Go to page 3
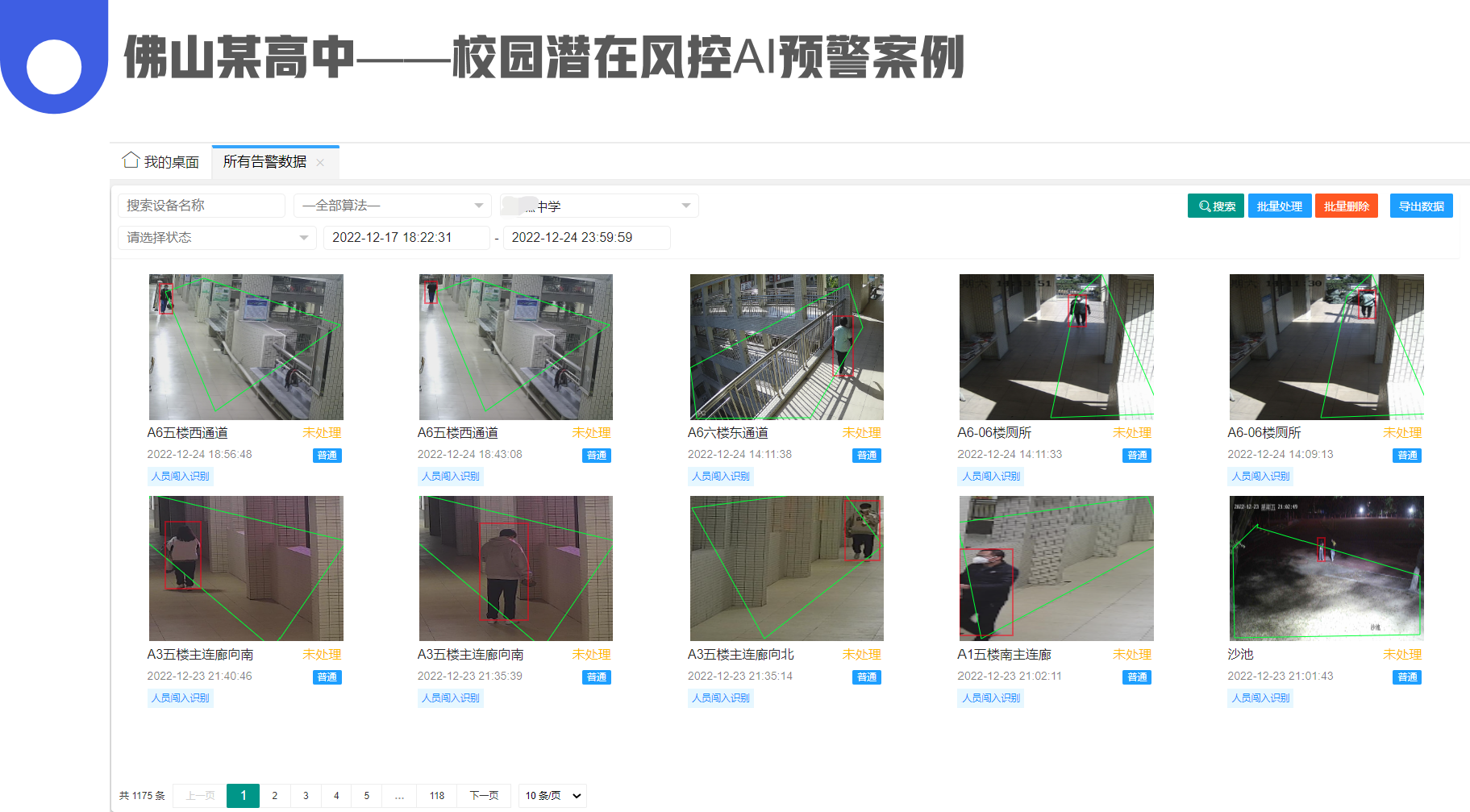Viewport: 1470px width, 812px height. point(306,796)
